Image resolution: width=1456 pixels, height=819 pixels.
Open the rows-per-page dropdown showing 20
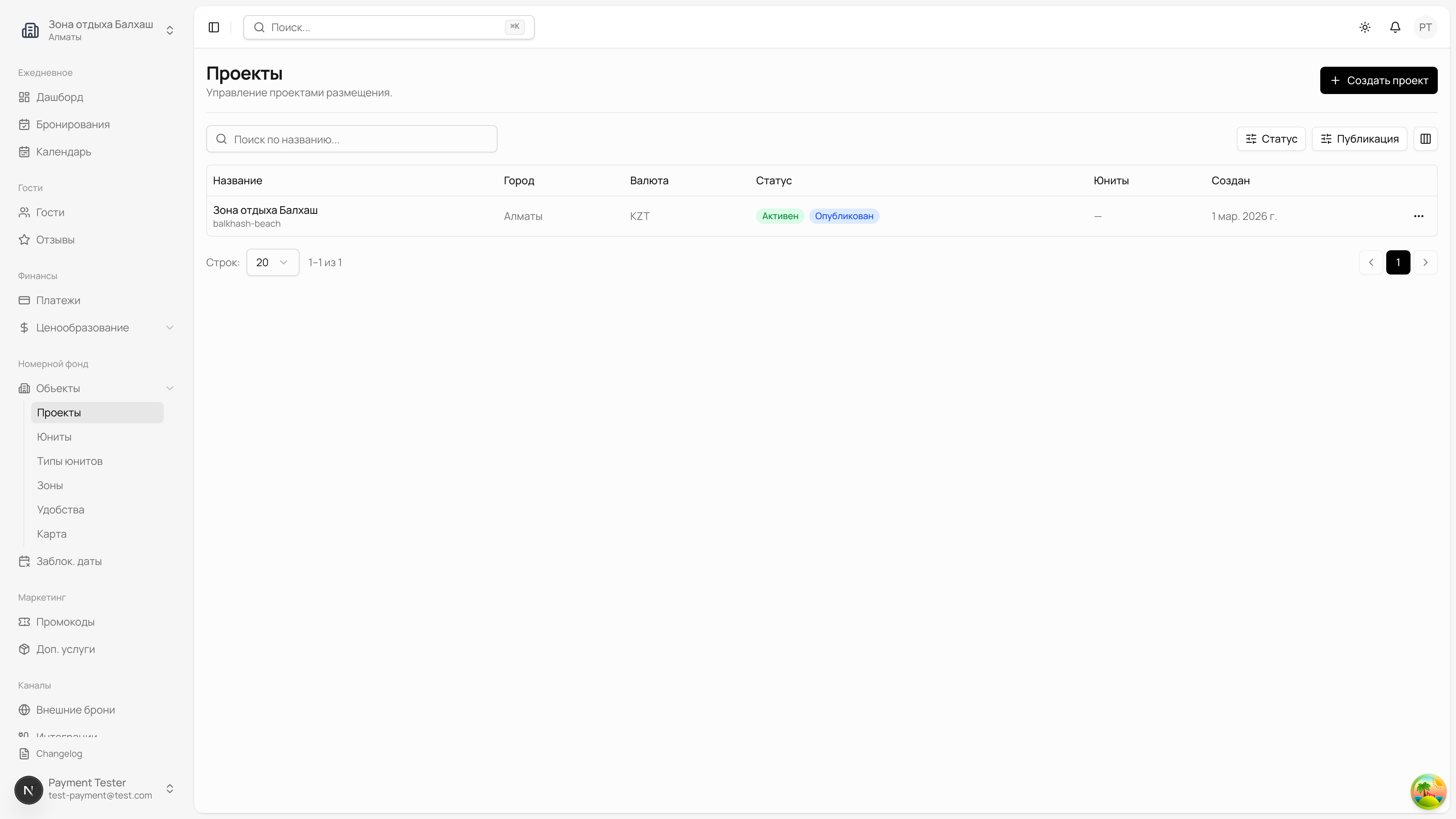pyautogui.click(x=273, y=262)
